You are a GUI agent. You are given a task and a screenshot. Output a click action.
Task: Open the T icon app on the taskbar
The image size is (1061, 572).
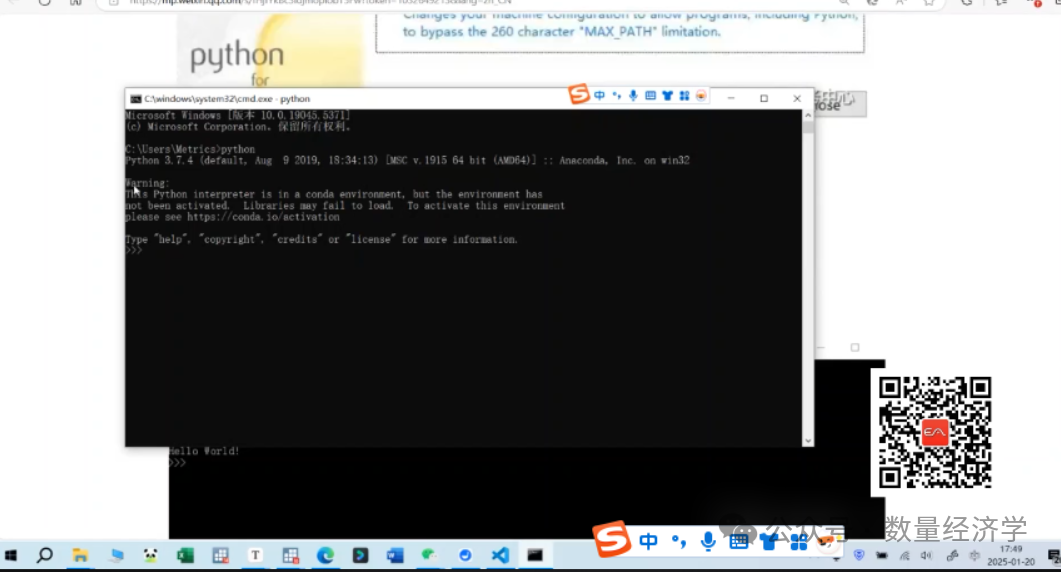255,556
